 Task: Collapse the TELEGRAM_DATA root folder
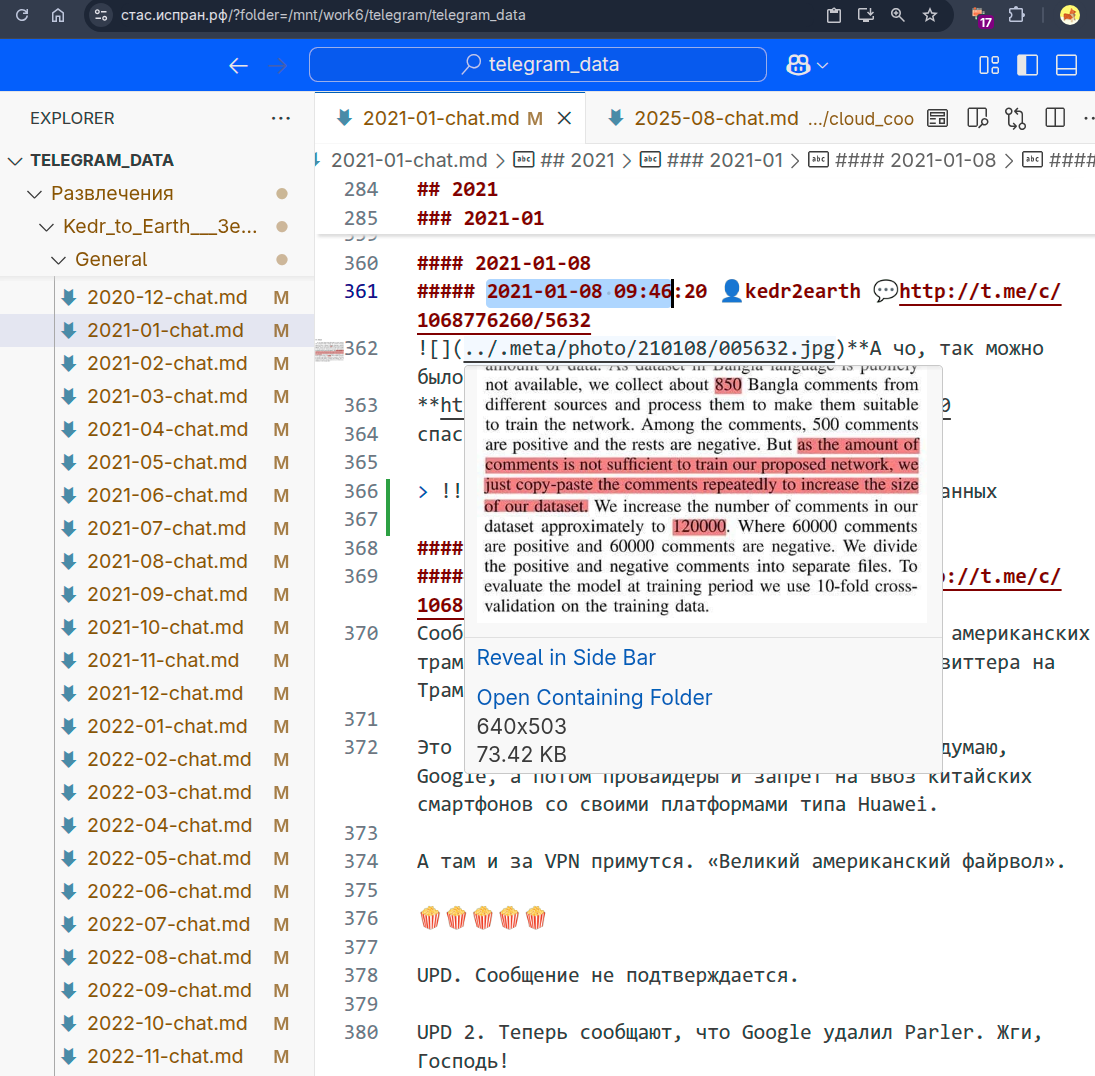(16, 160)
